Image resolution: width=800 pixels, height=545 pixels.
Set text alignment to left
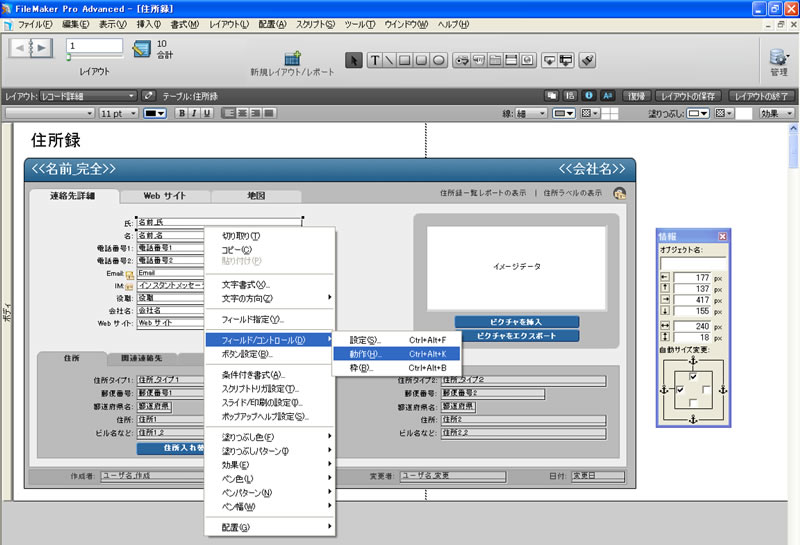pos(230,113)
